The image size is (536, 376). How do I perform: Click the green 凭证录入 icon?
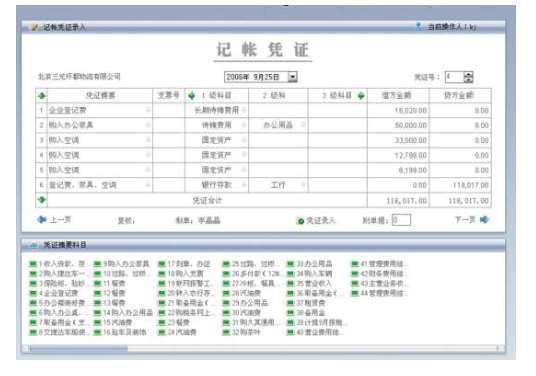300,221
